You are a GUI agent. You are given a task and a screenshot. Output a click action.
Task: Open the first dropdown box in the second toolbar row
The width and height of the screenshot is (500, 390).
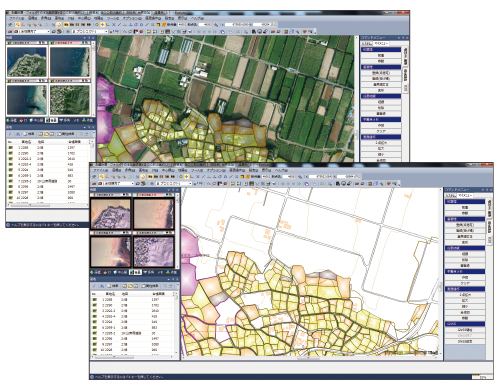click(117, 184)
